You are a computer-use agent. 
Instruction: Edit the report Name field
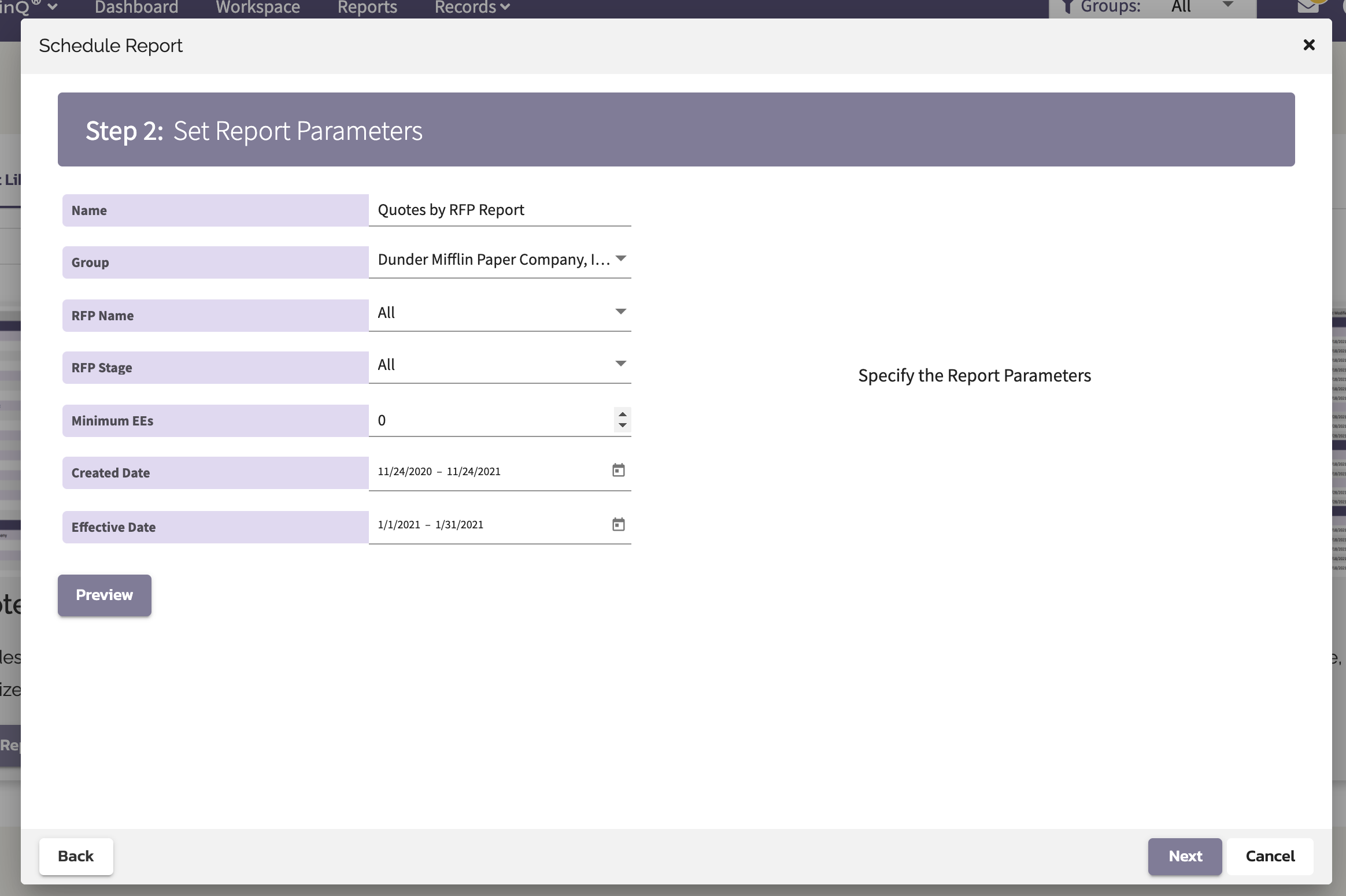[x=500, y=210]
